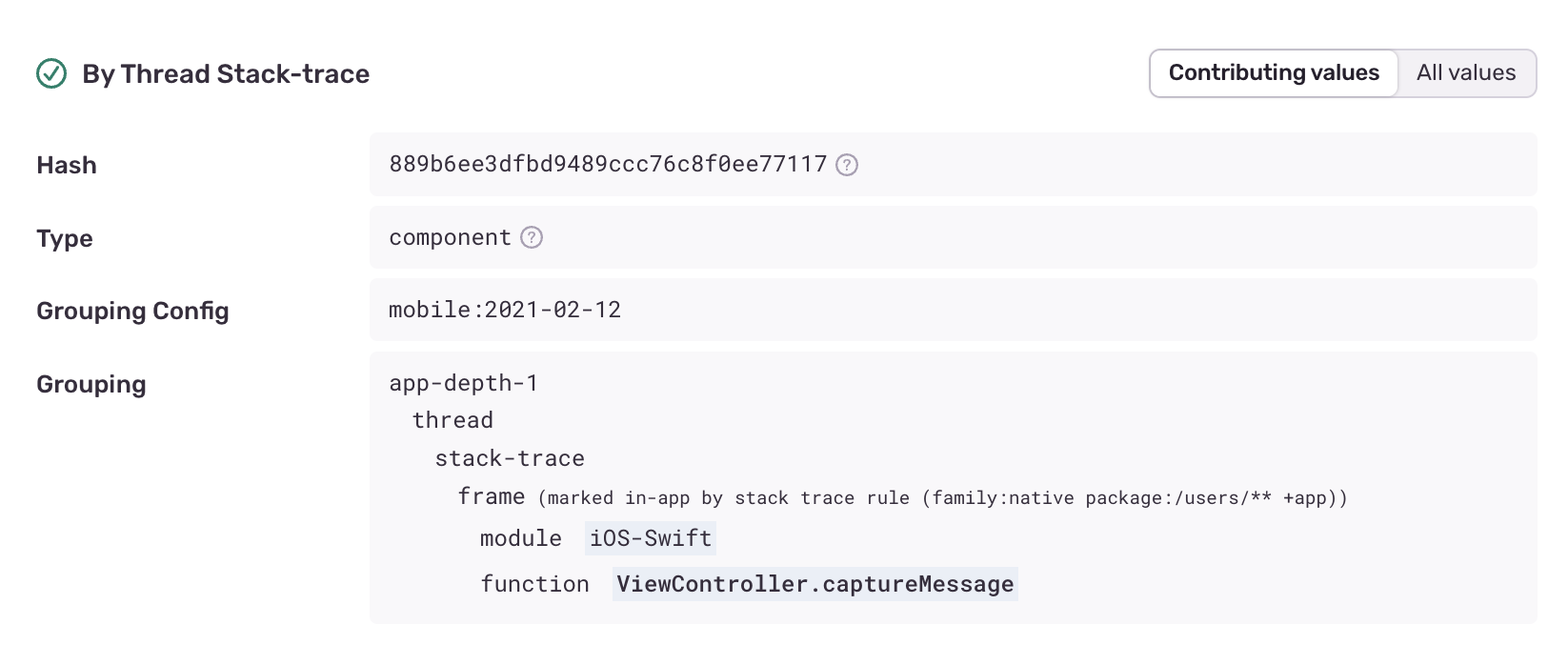The width and height of the screenshot is (1568, 665).
Task: Click the info icon following the word component
Action: 532,237
